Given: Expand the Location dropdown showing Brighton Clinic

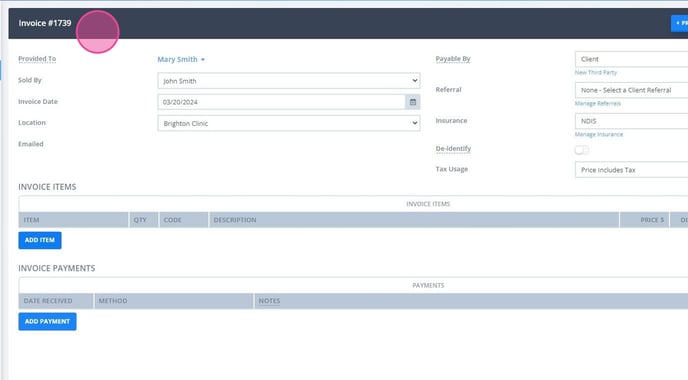Looking at the screenshot, I should pyautogui.click(x=289, y=123).
